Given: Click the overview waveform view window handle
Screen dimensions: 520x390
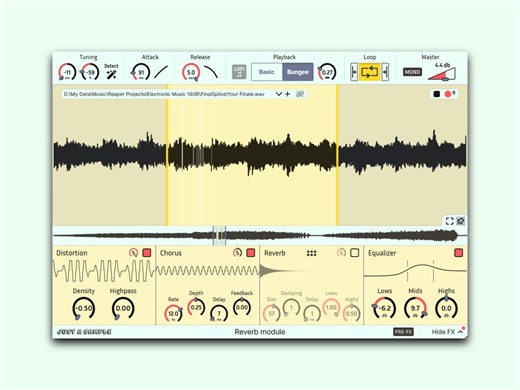Looking at the screenshot, I should (219, 236).
